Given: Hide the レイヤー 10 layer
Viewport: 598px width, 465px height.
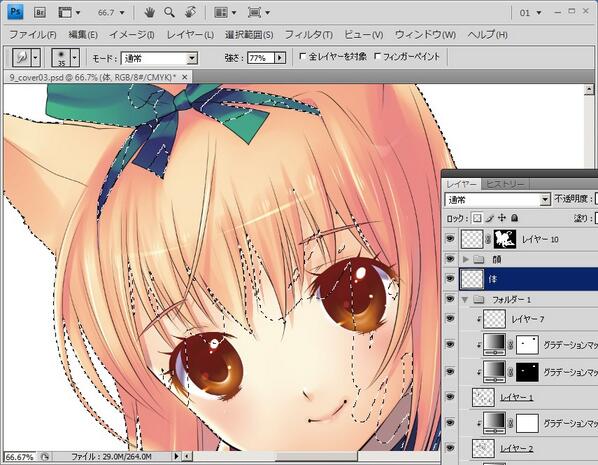Looking at the screenshot, I should (450, 239).
